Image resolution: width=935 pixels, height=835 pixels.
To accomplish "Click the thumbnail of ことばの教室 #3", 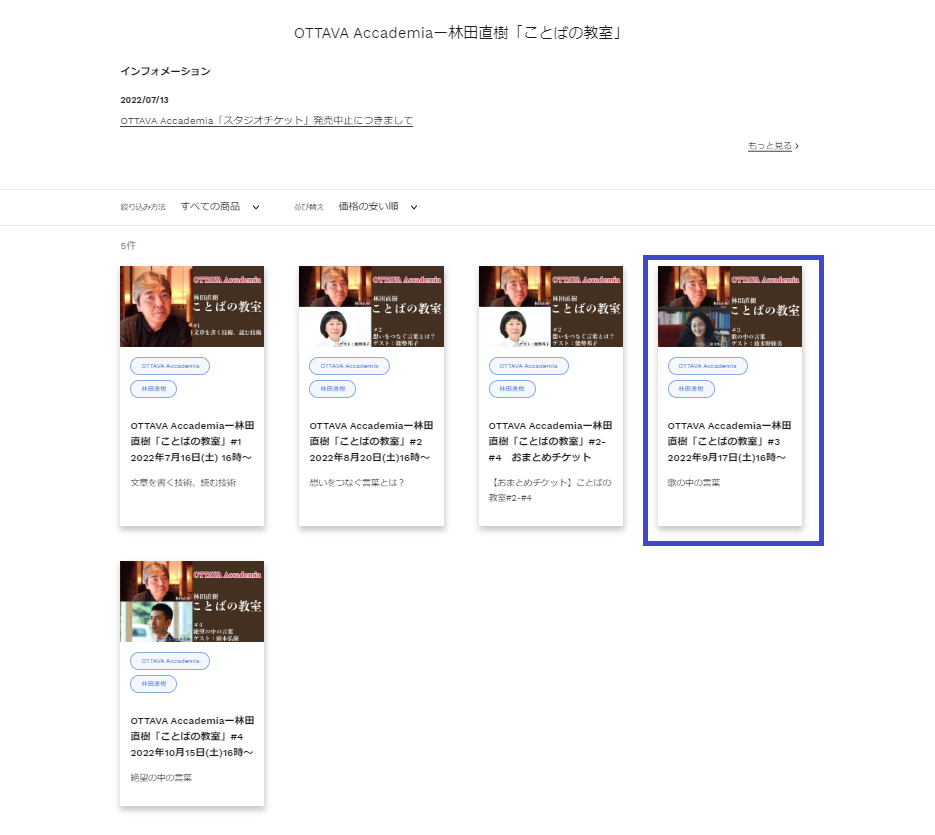I will (730, 306).
